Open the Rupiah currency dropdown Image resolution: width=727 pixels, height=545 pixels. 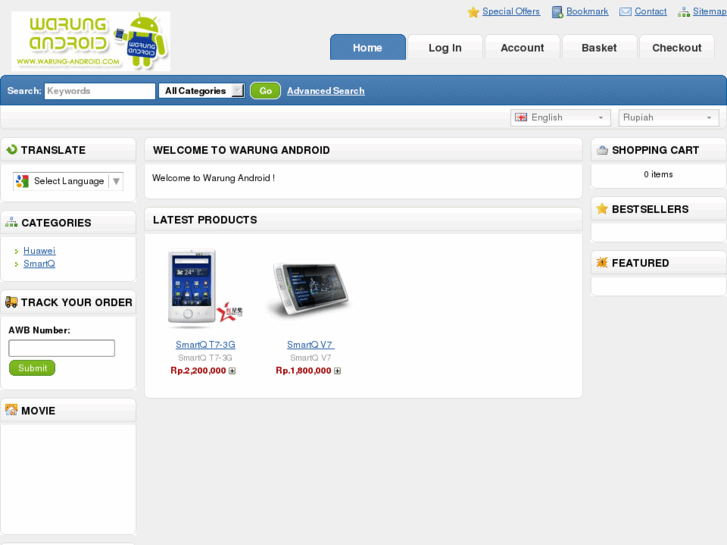click(669, 118)
